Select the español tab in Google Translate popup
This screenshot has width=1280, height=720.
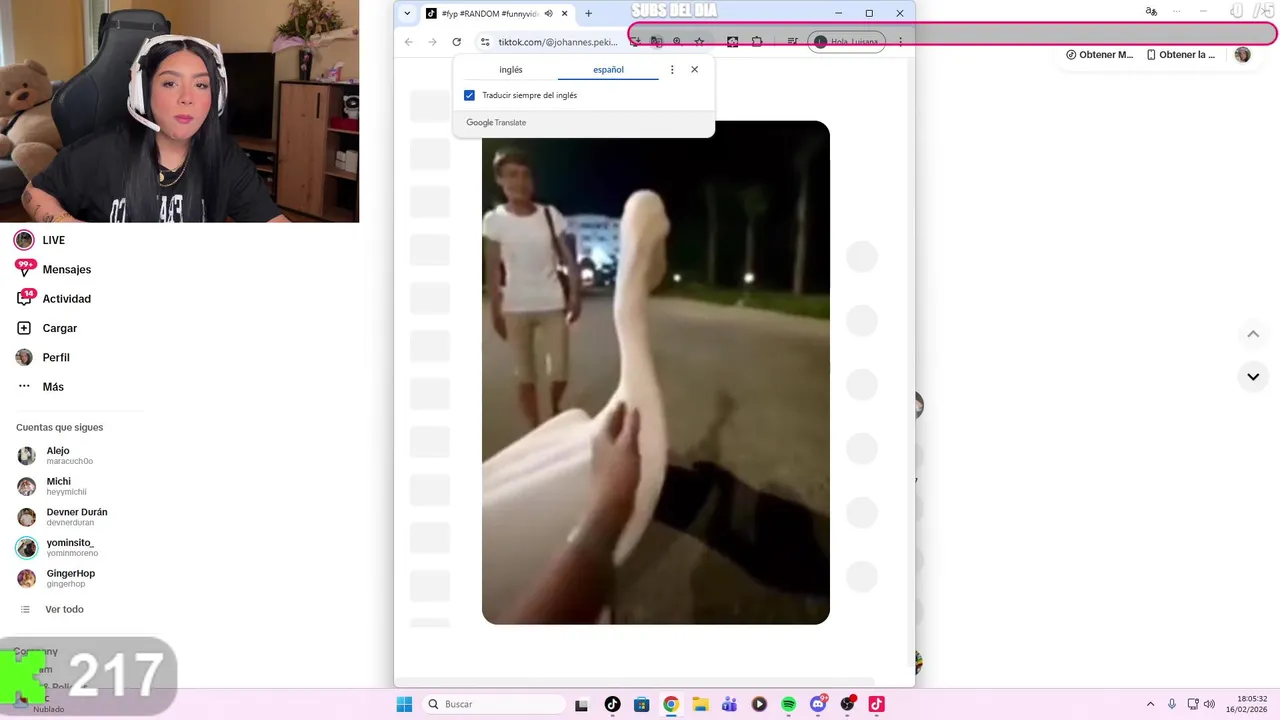tap(608, 70)
